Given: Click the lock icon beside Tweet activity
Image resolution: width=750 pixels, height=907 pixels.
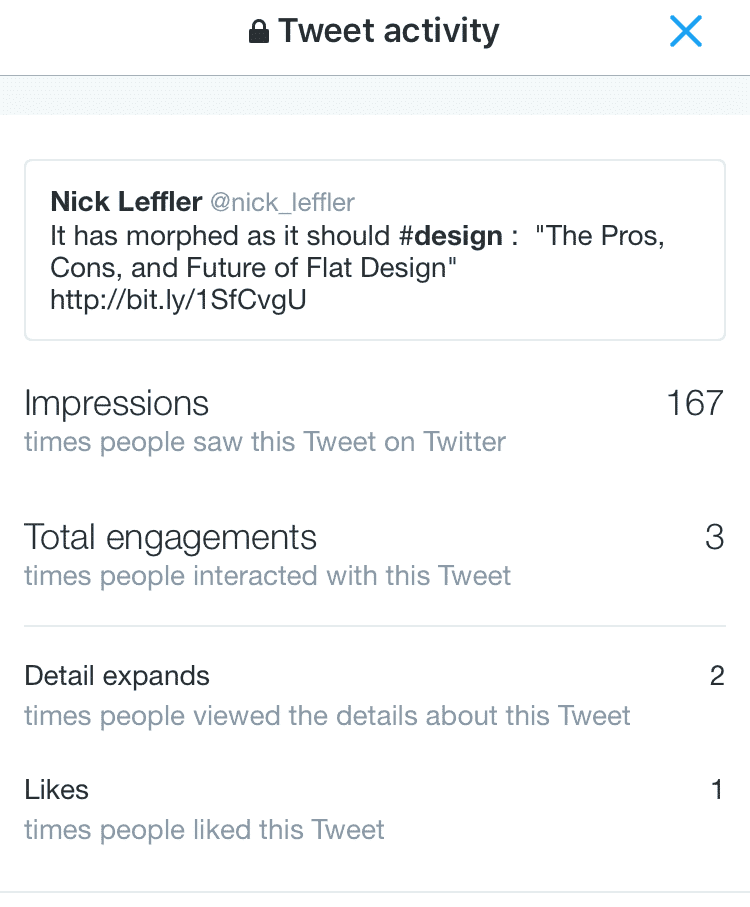Looking at the screenshot, I should (x=259, y=33).
